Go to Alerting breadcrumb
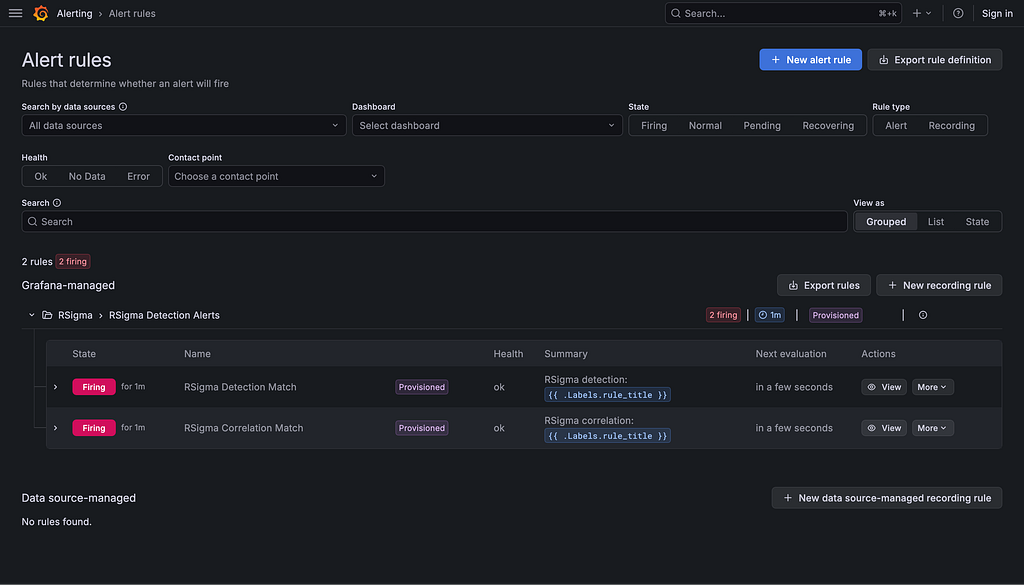Image resolution: width=1024 pixels, height=585 pixels. (74, 14)
